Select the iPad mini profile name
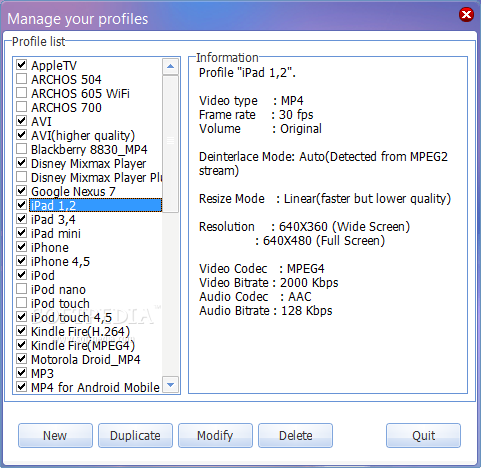This screenshot has width=481, height=468. pyautogui.click(x=56, y=234)
